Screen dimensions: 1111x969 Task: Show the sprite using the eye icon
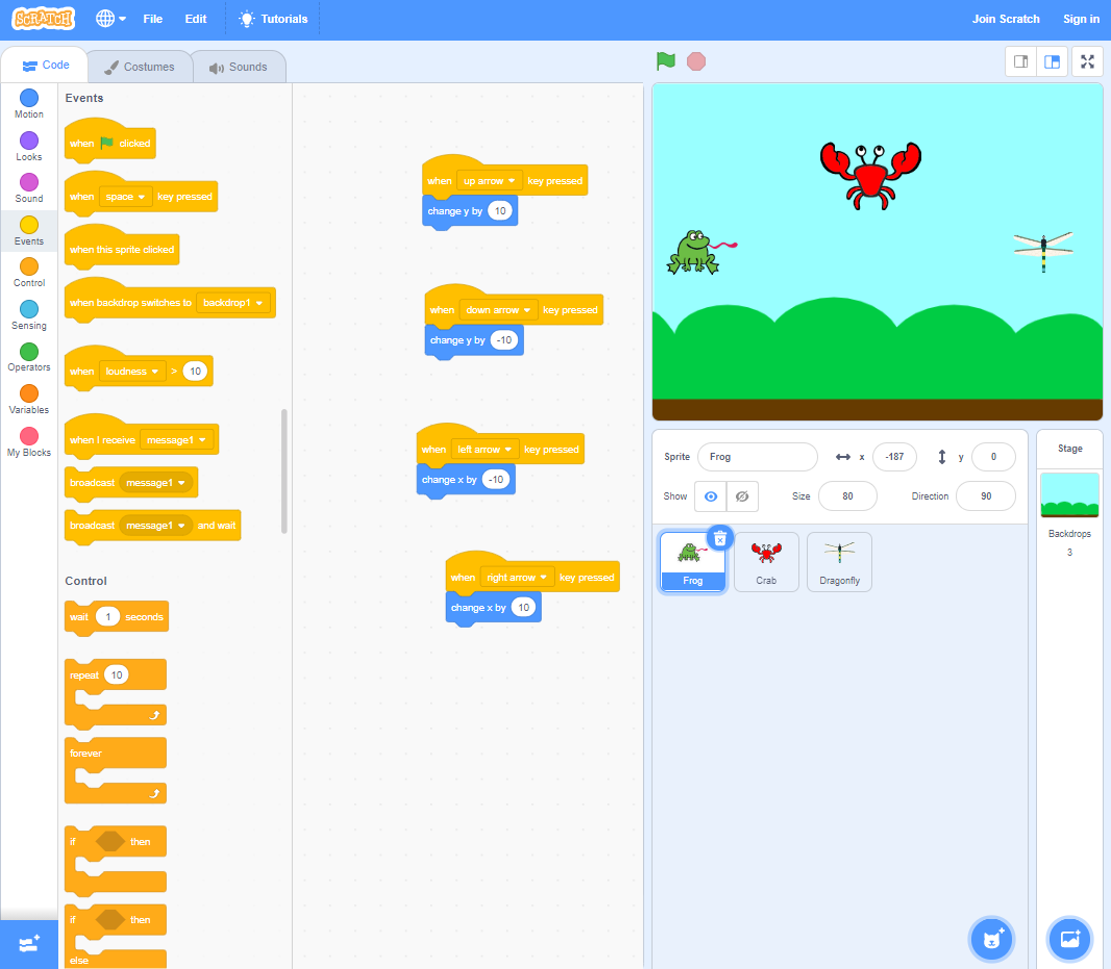[711, 496]
